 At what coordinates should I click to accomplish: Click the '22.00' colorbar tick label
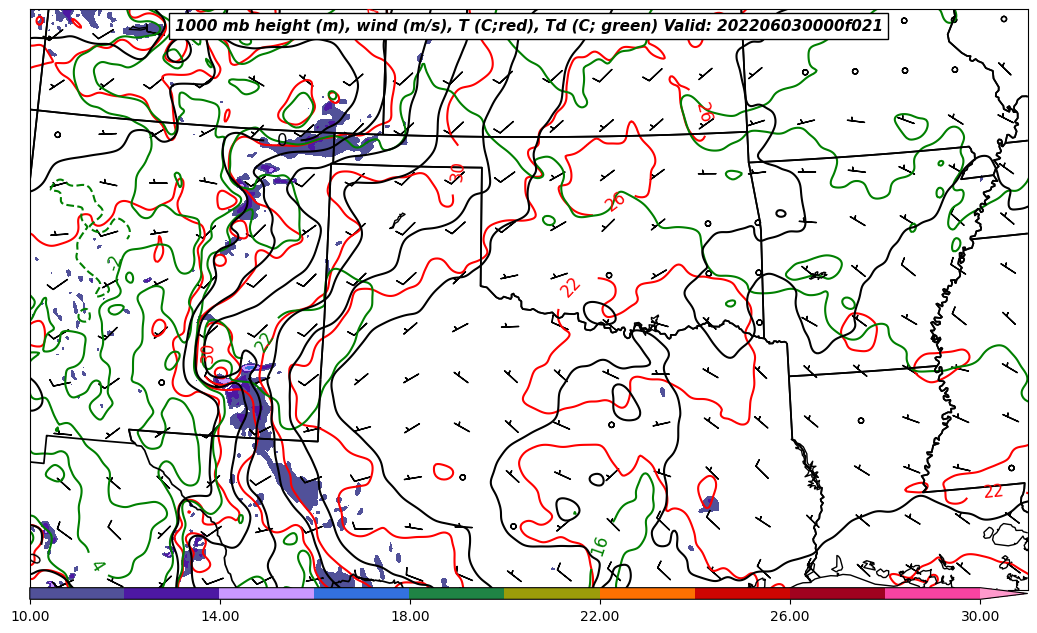pyautogui.click(x=600, y=616)
